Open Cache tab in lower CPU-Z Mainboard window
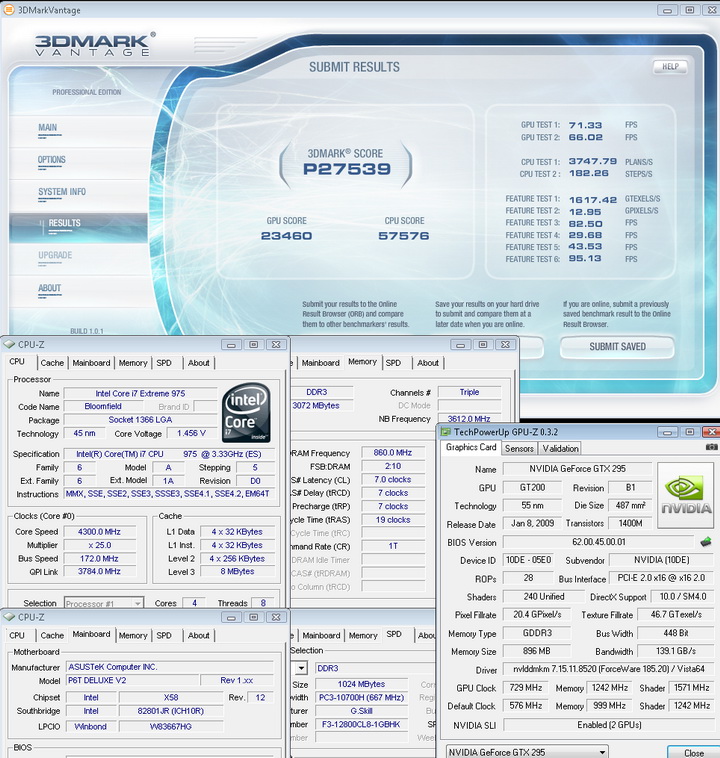Viewport: 720px width, 758px height. pos(52,635)
